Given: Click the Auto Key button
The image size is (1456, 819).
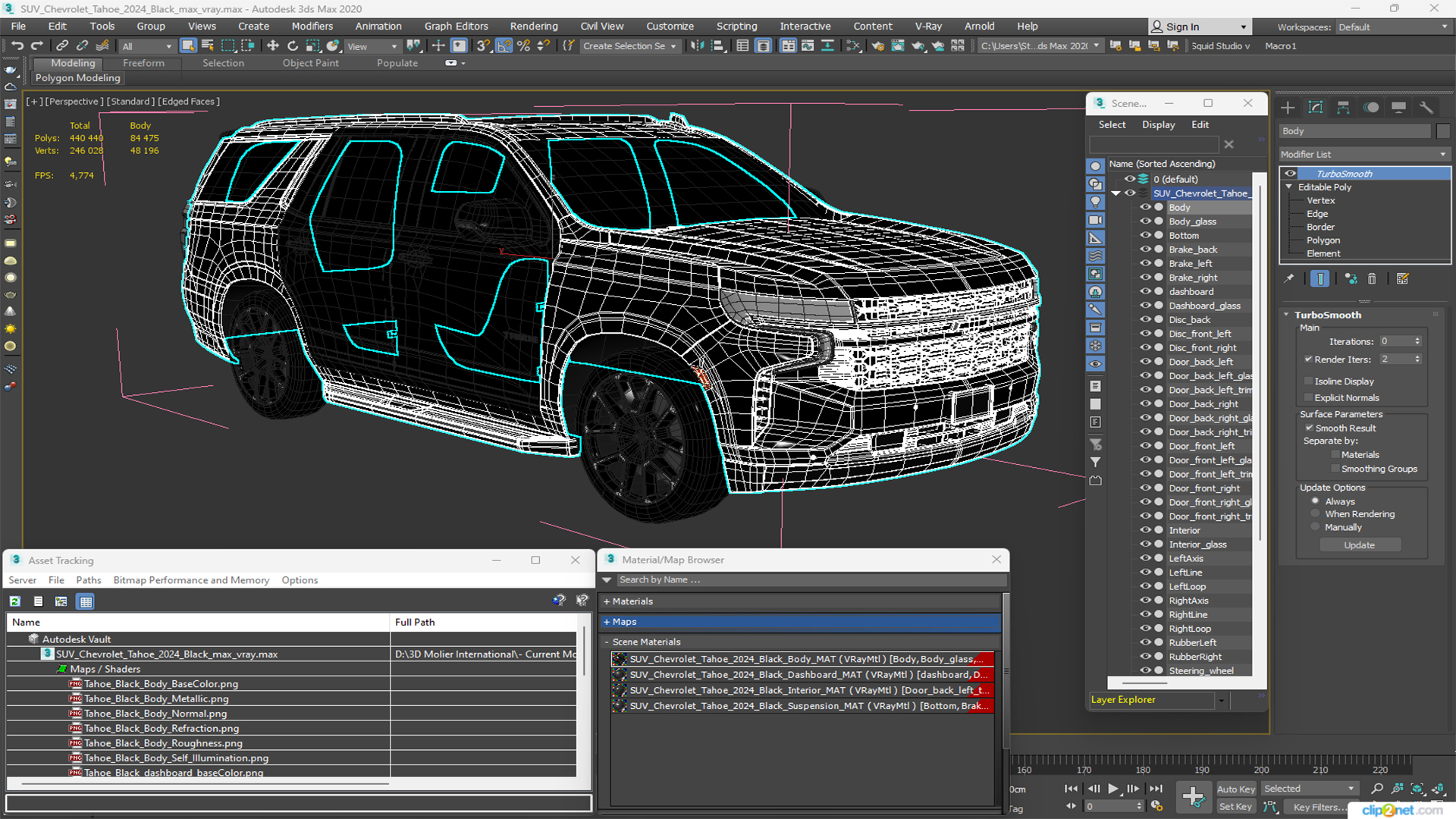Looking at the screenshot, I should click(x=1235, y=789).
